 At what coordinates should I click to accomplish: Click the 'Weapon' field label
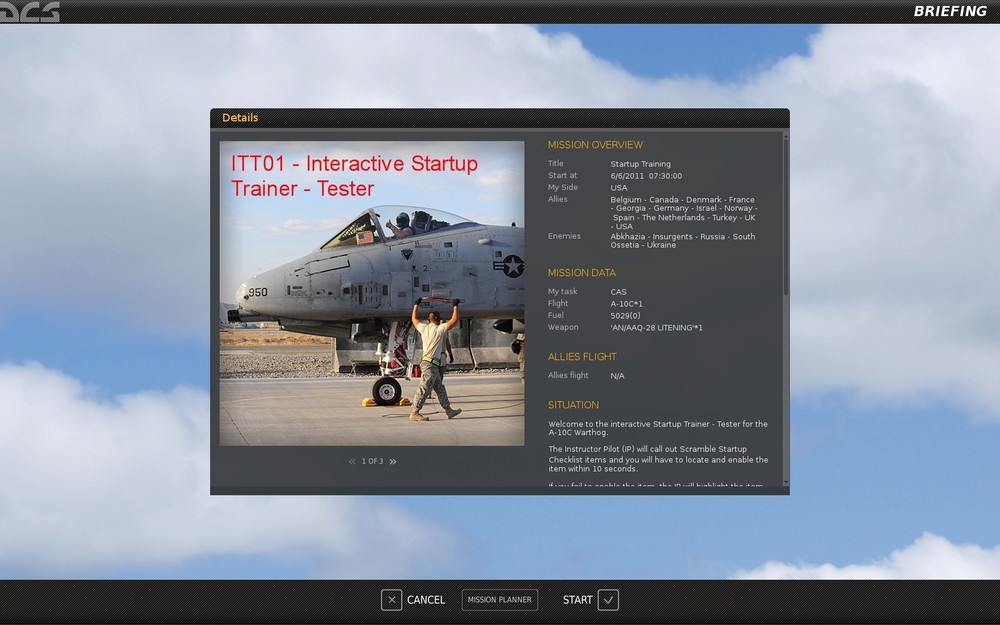click(562, 327)
